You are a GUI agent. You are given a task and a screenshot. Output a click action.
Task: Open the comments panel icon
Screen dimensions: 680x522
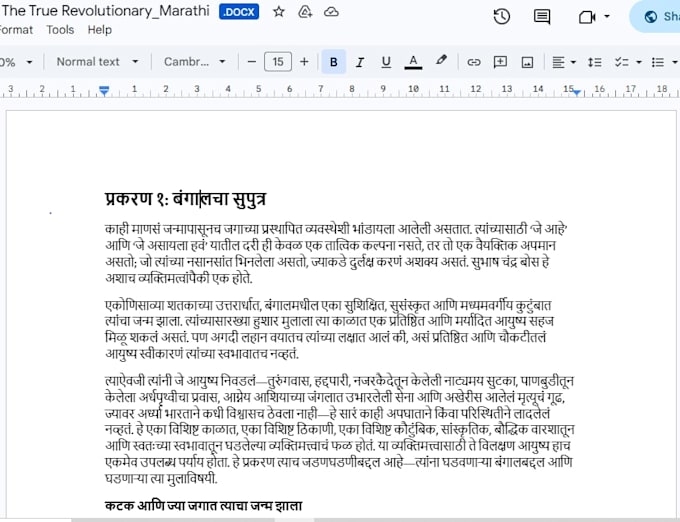click(x=542, y=17)
